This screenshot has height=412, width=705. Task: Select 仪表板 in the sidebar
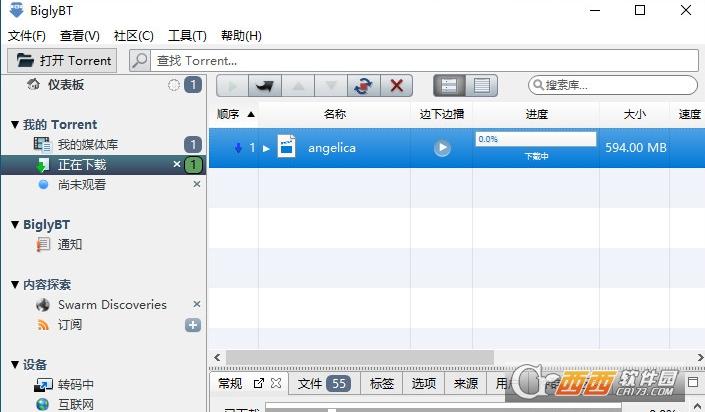pyautogui.click(x=66, y=85)
